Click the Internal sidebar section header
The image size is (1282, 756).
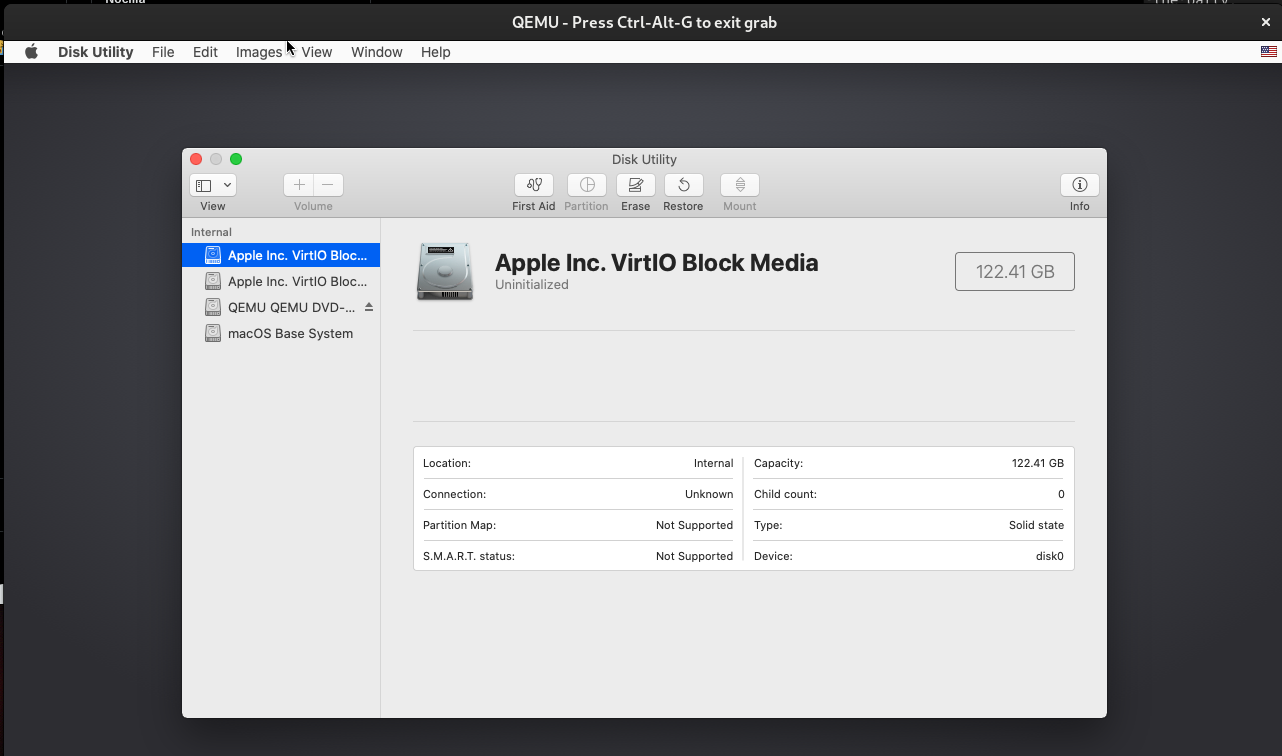click(211, 232)
